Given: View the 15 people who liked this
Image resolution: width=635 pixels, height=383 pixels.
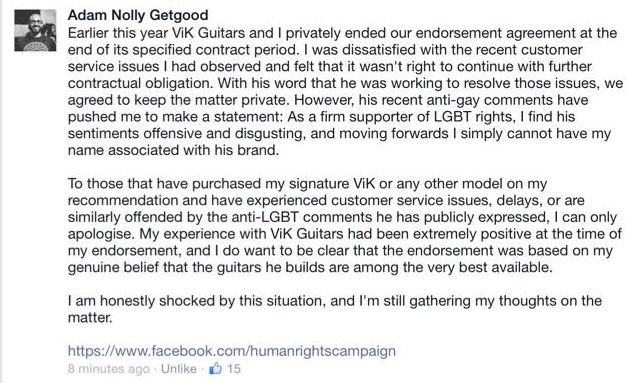Looking at the screenshot, I should [234, 369].
